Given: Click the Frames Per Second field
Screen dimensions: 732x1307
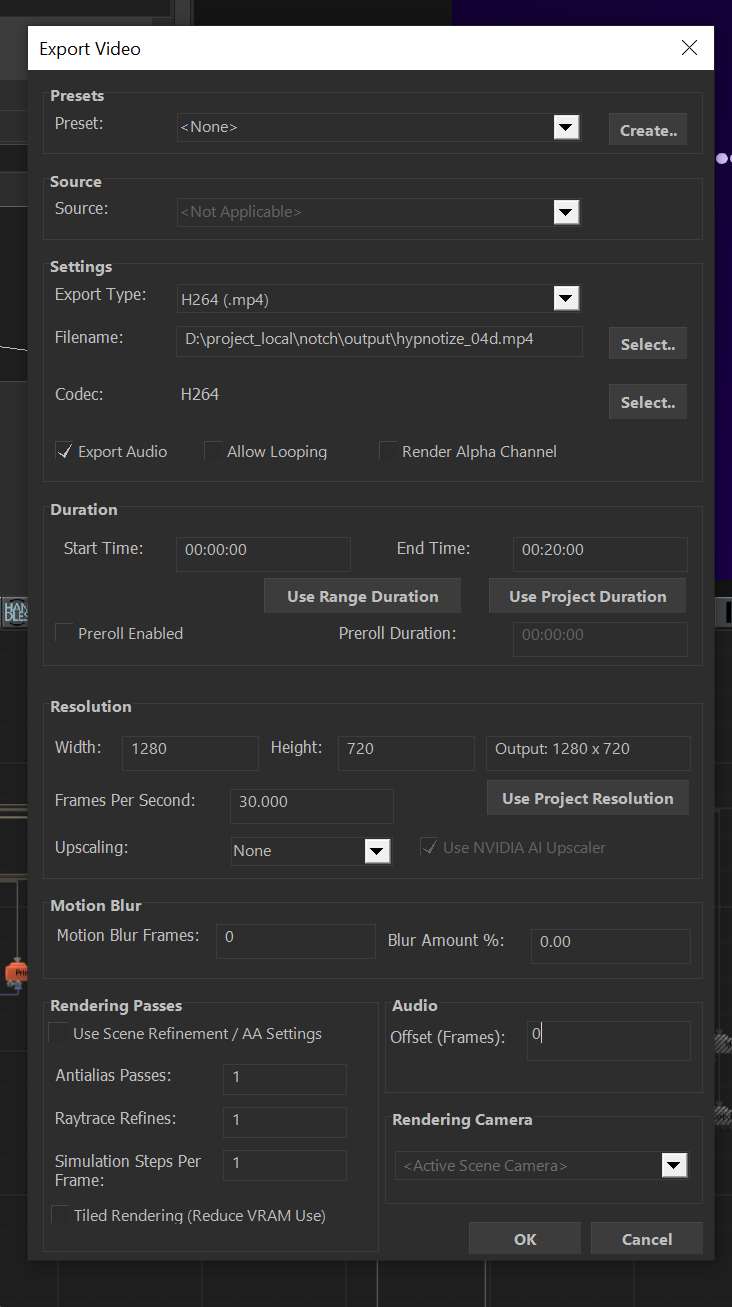Looking at the screenshot, I should (x=312, y=806).
